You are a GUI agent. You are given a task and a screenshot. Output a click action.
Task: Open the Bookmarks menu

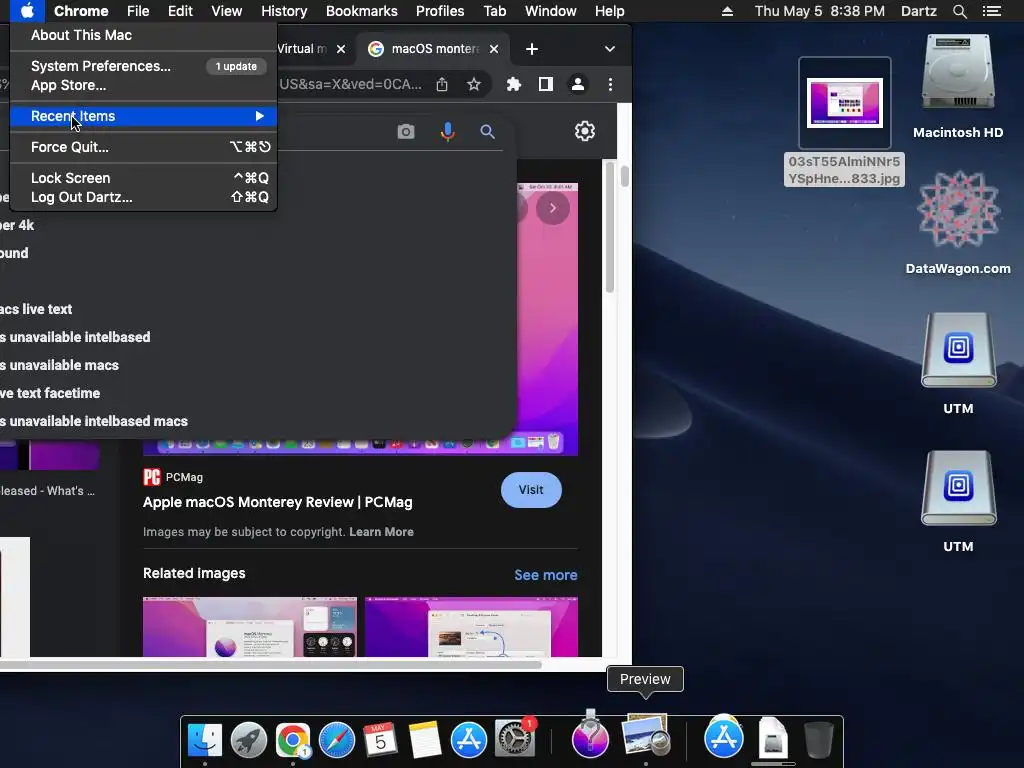click(x=362, y=11)
